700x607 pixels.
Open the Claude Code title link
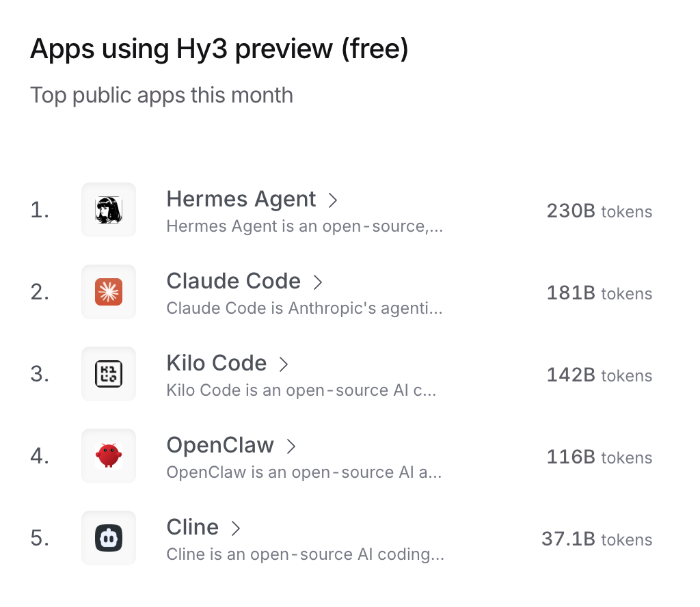[x=233, y=281]
